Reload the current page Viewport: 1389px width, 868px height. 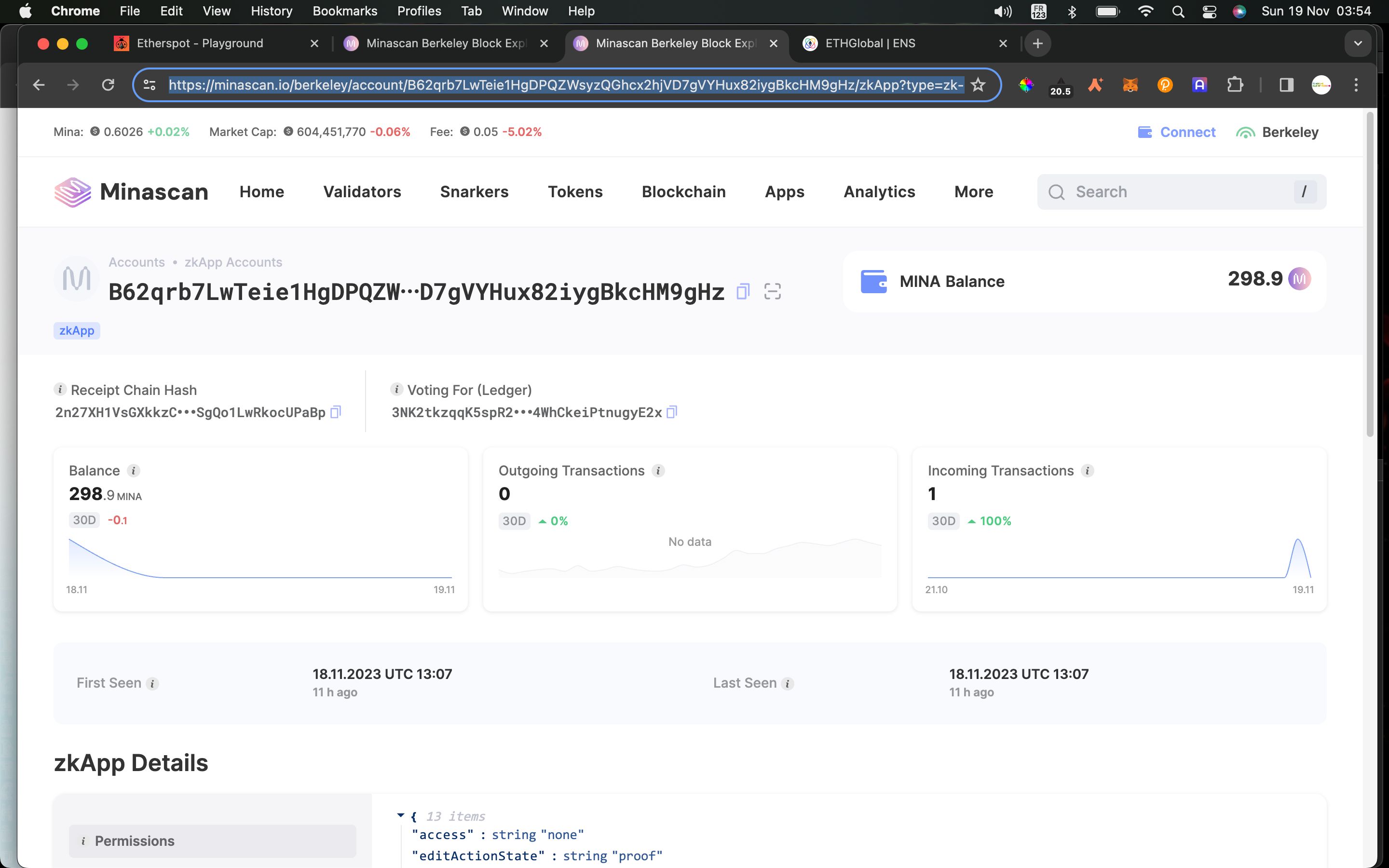coord(108,85)
